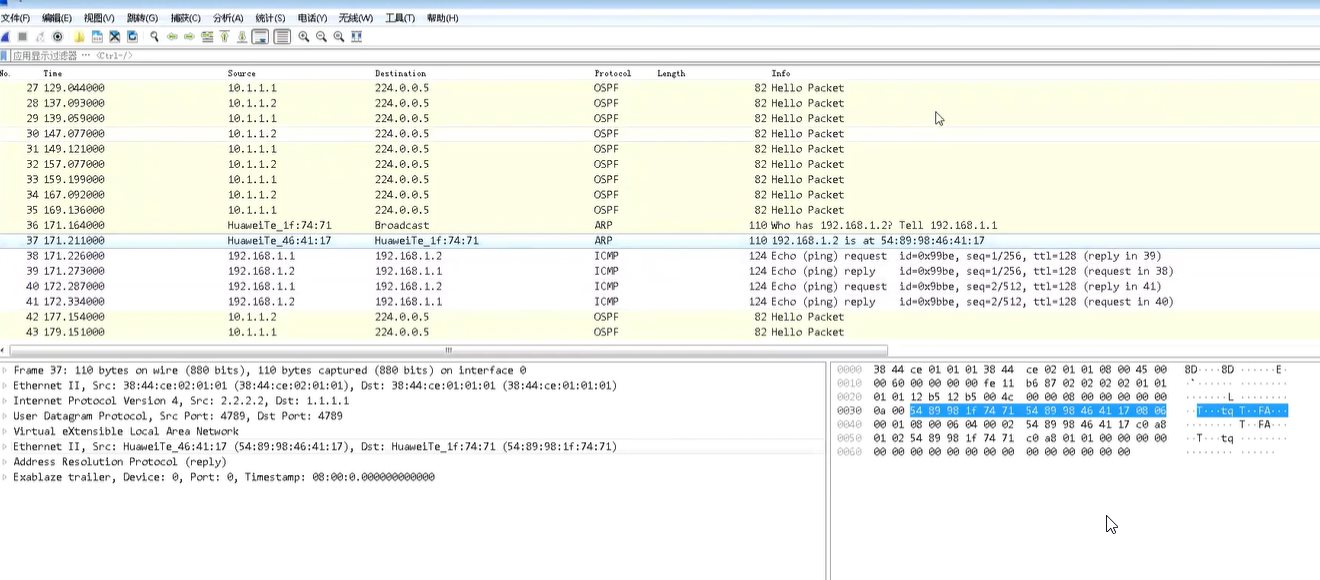The width and height of the screenshot is (1320, 580).
Task: Expand the Frame 37 details
Action: pyautogui.click(x=5, y=370)
